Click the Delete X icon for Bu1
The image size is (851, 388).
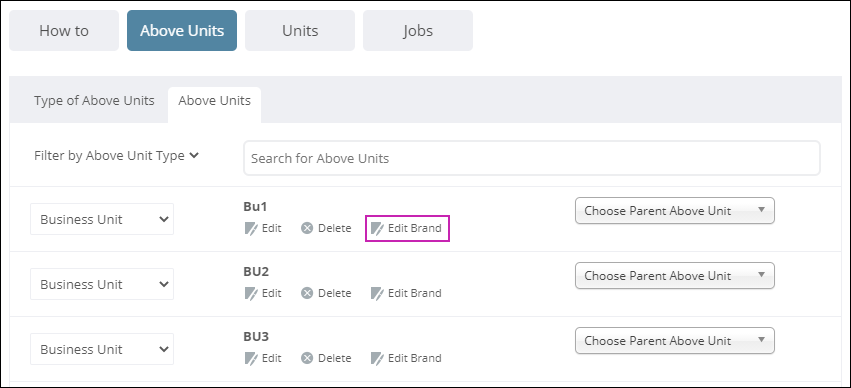click(x=307, y=228)
